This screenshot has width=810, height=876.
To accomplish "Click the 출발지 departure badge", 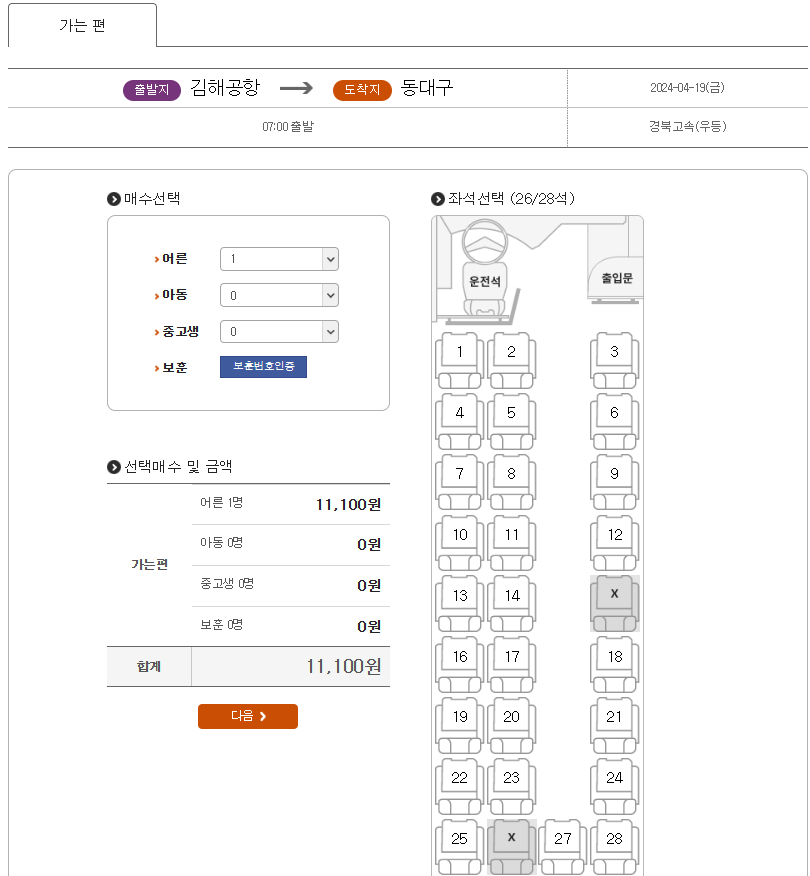I will click(x=151, y=89).
